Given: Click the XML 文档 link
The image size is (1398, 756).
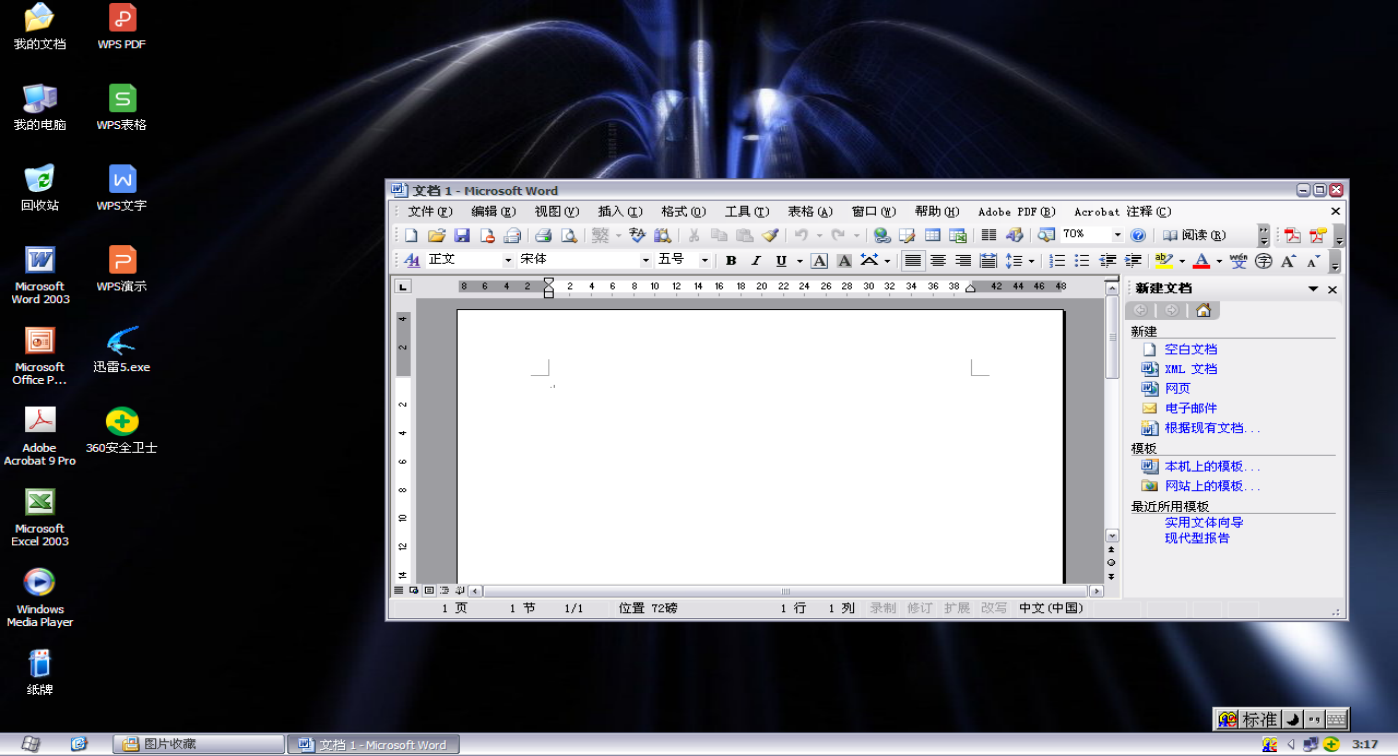Looking at the screenshot, I should pyautogui.click(x=1190, y=369).
